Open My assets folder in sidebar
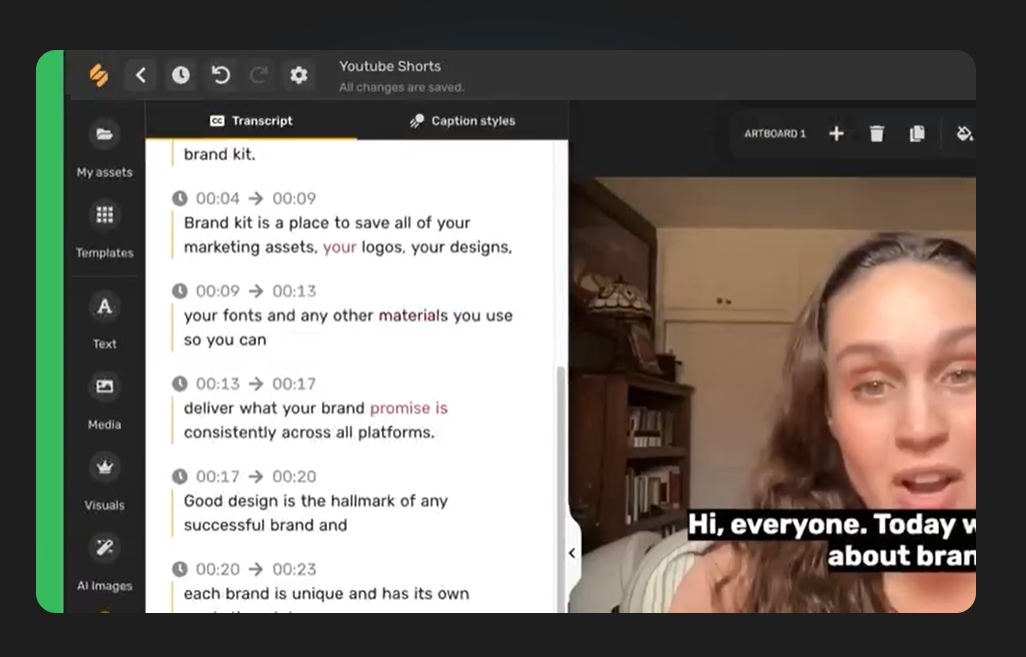The width and height of the screenshot is (1026, 657). (105, 148)
